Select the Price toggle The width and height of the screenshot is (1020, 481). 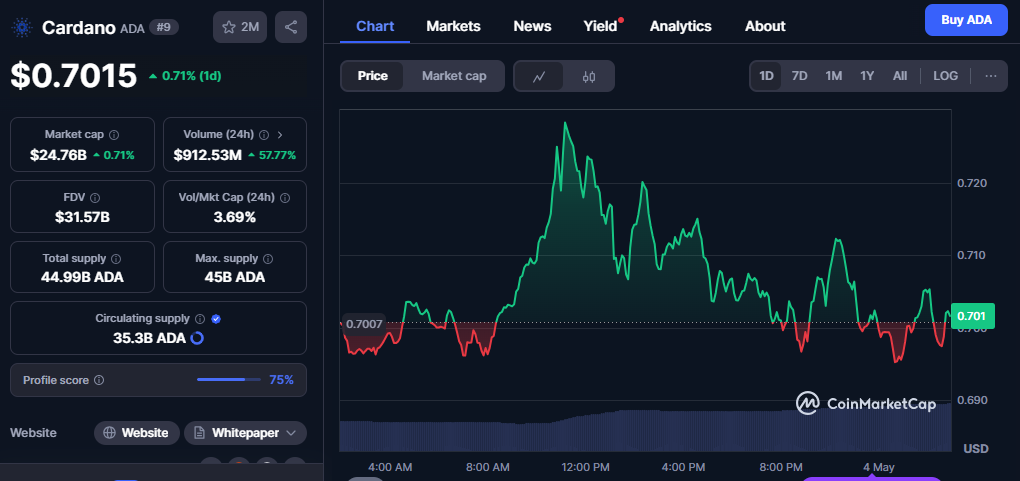[373, 76]
